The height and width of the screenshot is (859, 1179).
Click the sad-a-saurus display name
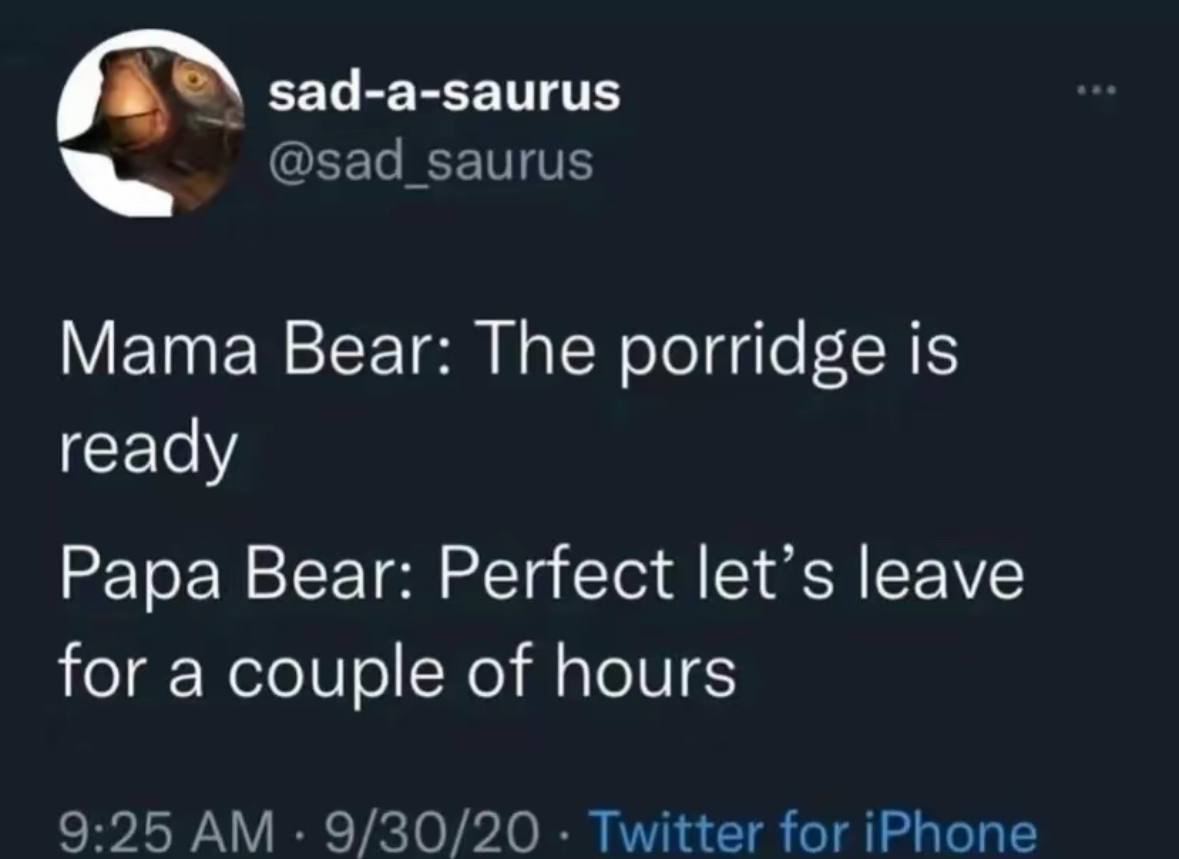(x=444, y=94)
